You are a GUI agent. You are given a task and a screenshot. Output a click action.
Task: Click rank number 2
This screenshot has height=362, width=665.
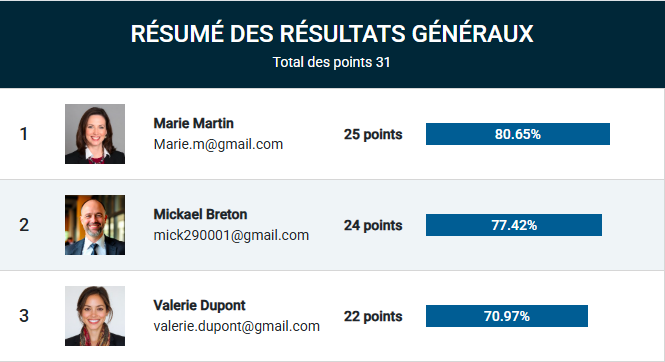click(x=24, y=225)
